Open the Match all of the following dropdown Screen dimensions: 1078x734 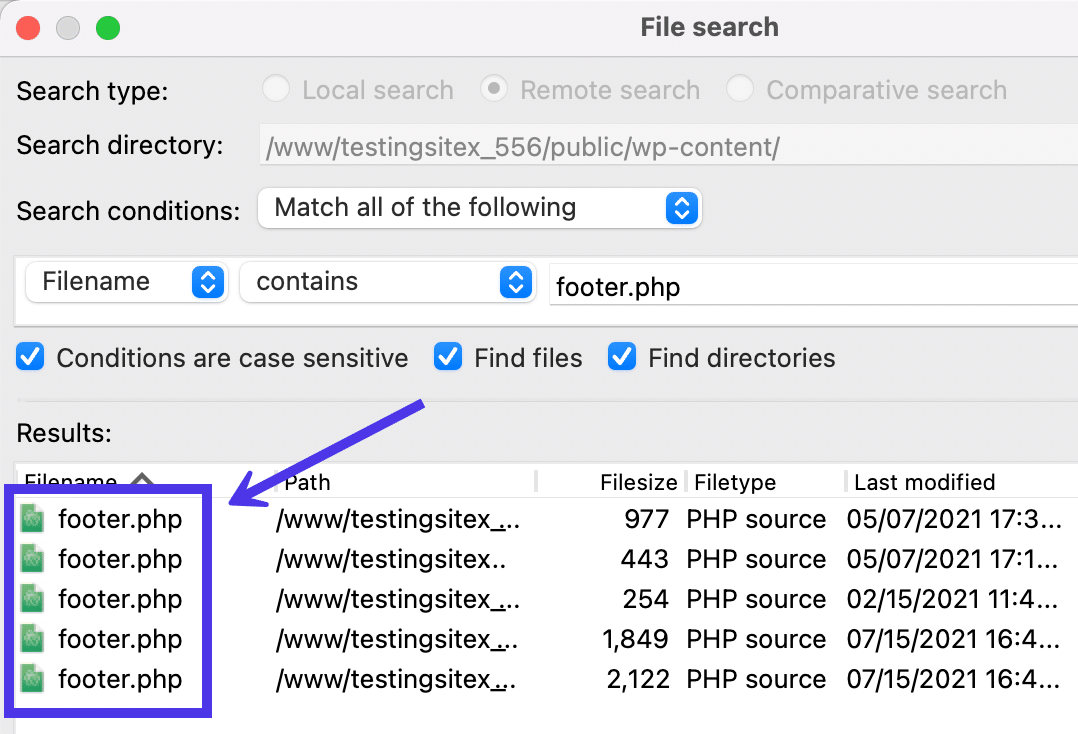682,208
